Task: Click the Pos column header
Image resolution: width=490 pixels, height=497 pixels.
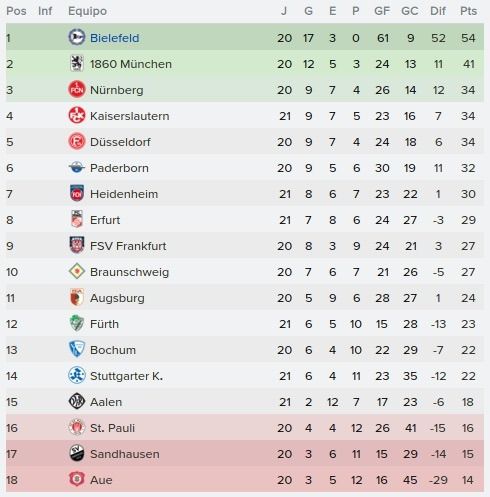Action: 16,11
